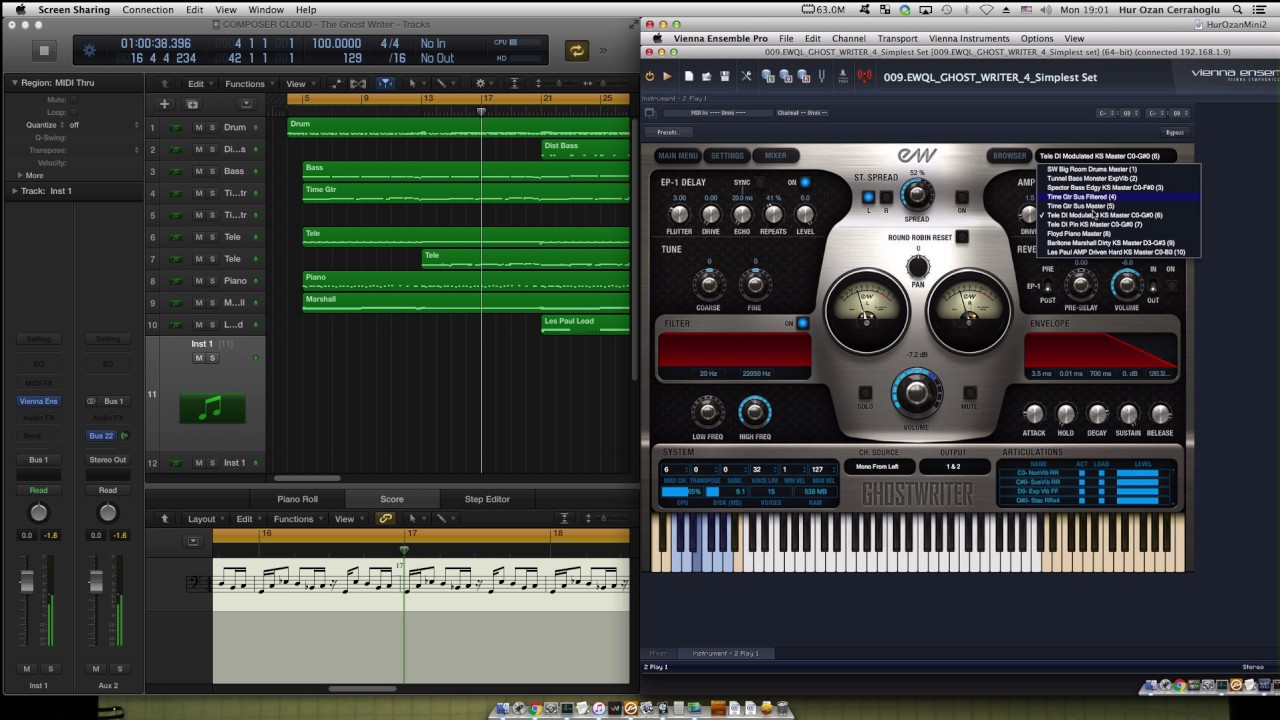Click the Stereo Out output slot
This screenshot has height=720, width=1280.
[x=108, y=460]
